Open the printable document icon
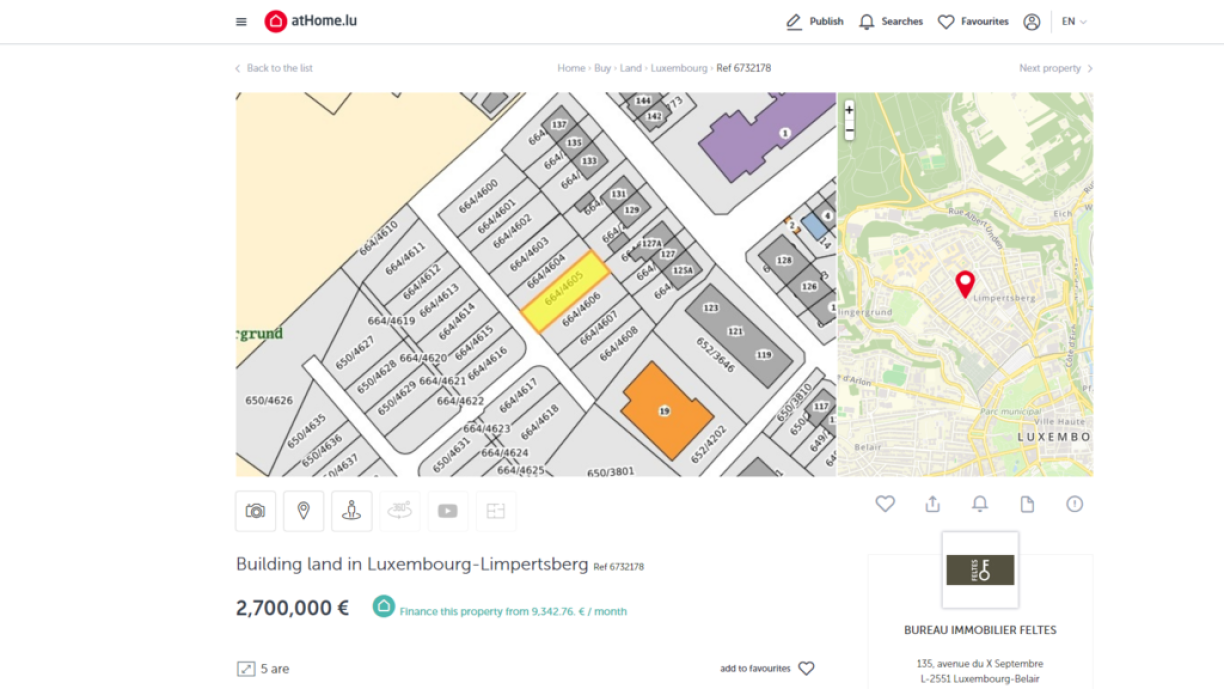 tap(1027, 504)
